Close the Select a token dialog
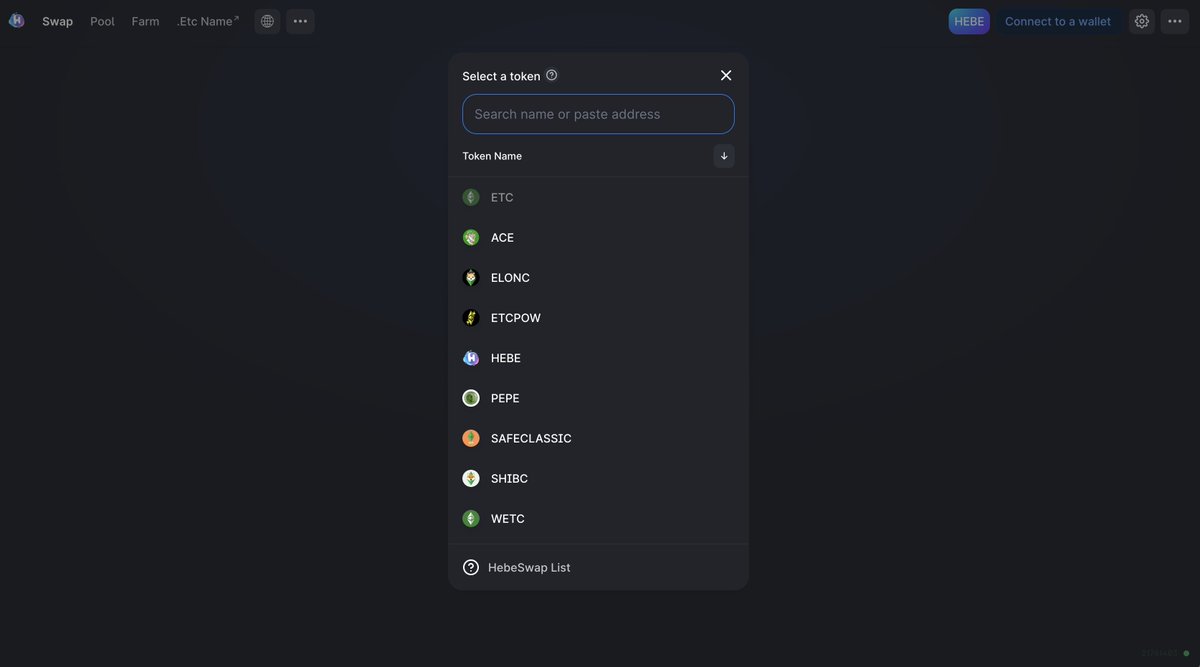 [x=726, y=75]
